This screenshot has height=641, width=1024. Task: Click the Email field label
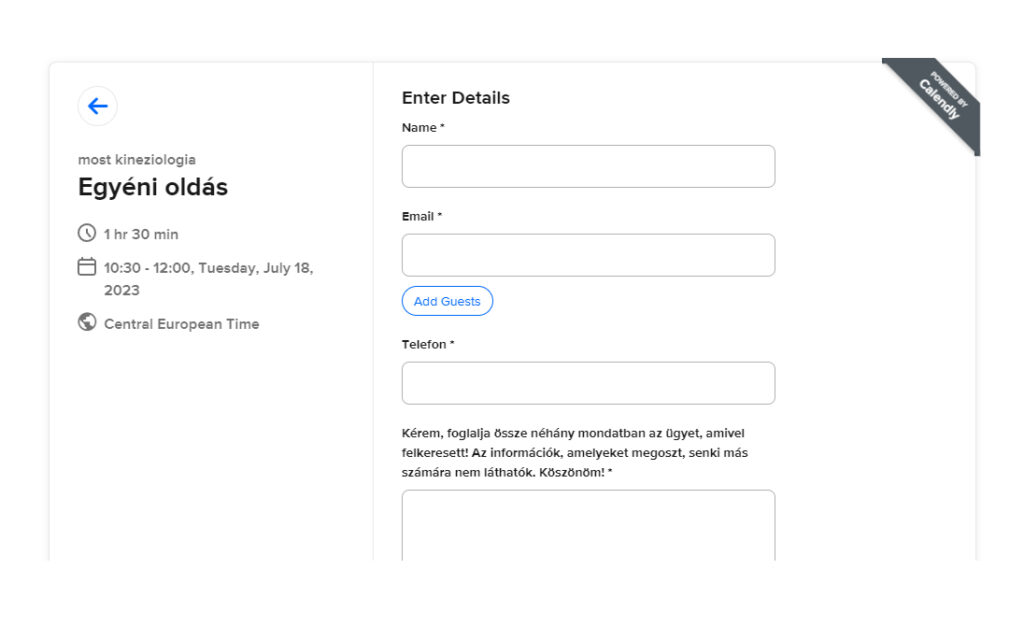coord(419,216)
